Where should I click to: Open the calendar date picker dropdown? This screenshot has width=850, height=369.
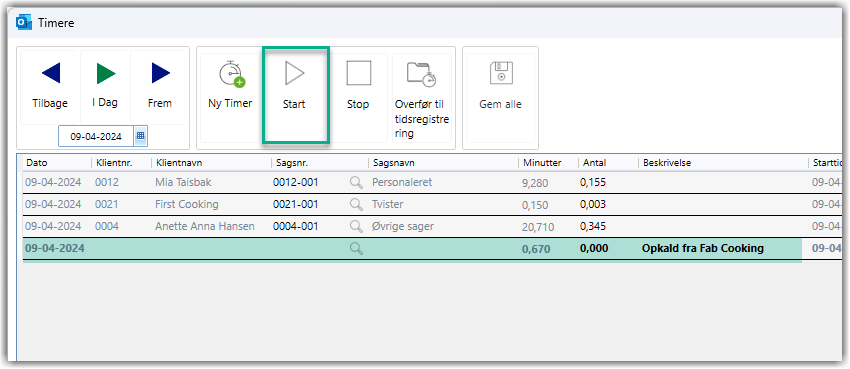[140, 136]
